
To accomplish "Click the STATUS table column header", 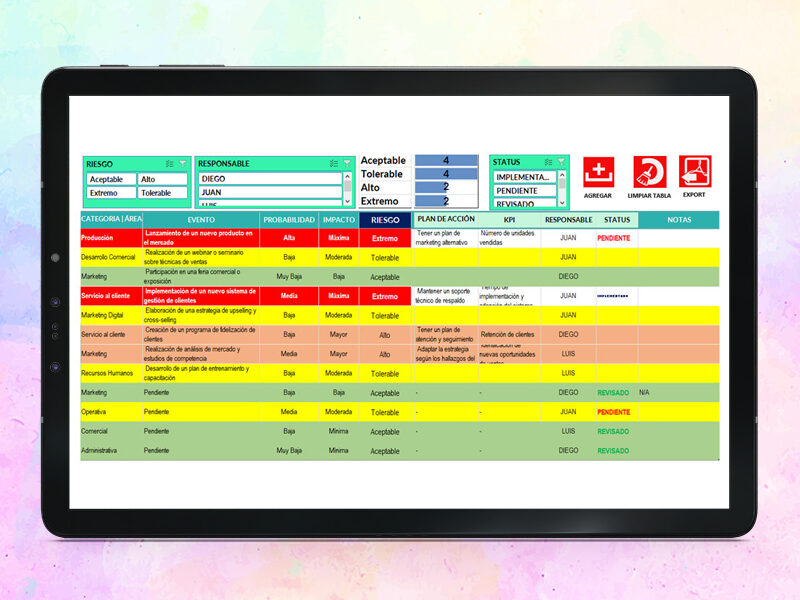I will [617, 219].
